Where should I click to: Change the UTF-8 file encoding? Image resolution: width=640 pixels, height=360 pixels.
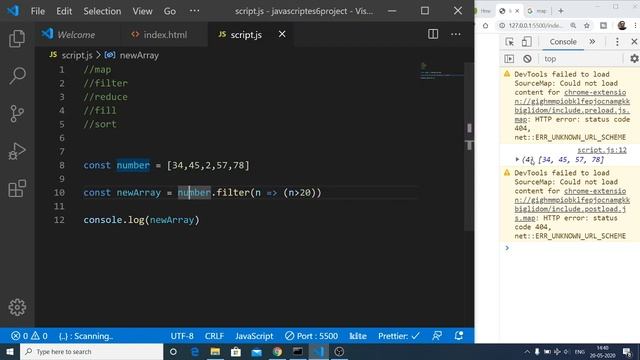point(182,336)
